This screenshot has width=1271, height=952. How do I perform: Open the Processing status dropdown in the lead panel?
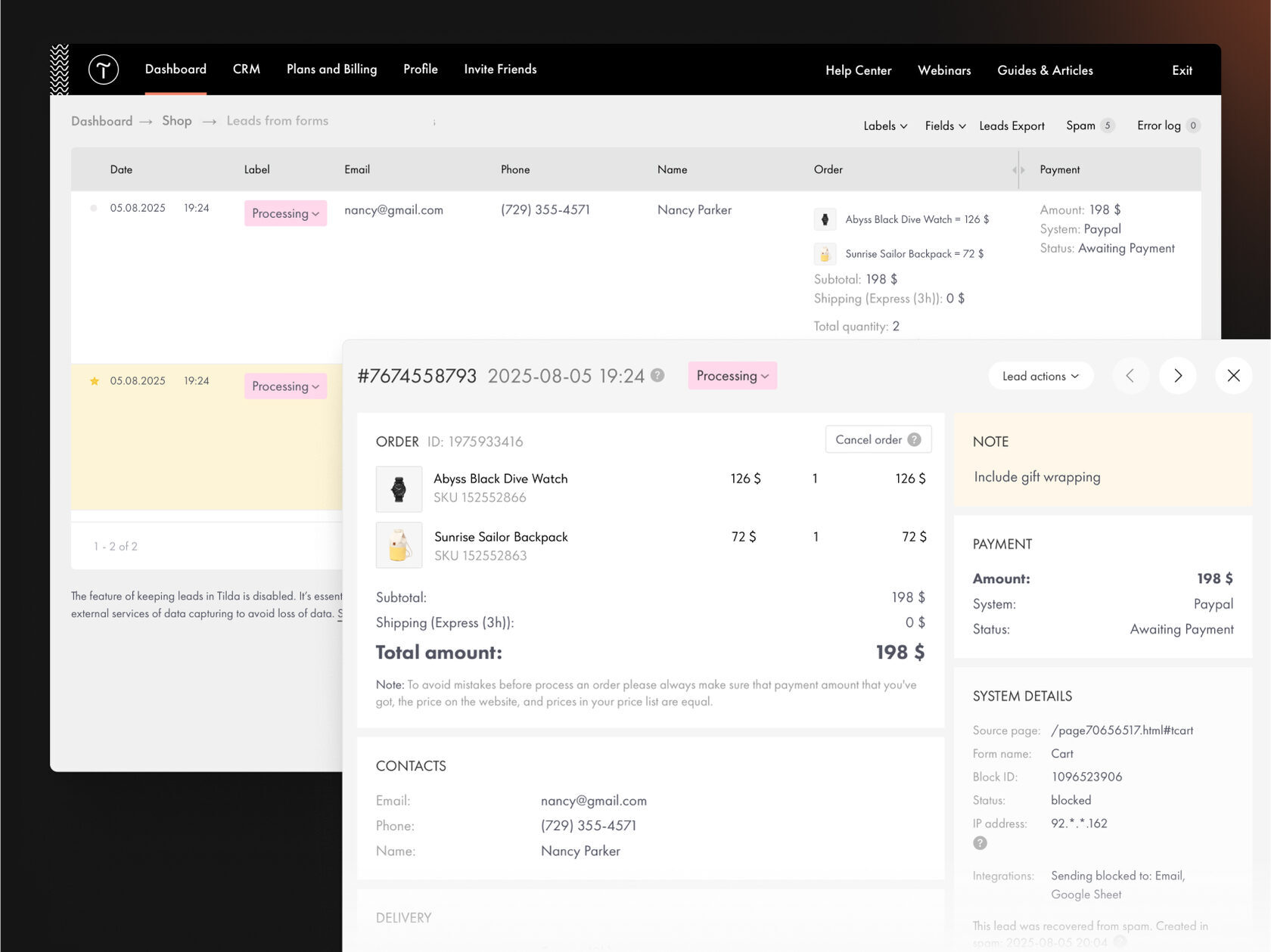(x=732, y=376)
